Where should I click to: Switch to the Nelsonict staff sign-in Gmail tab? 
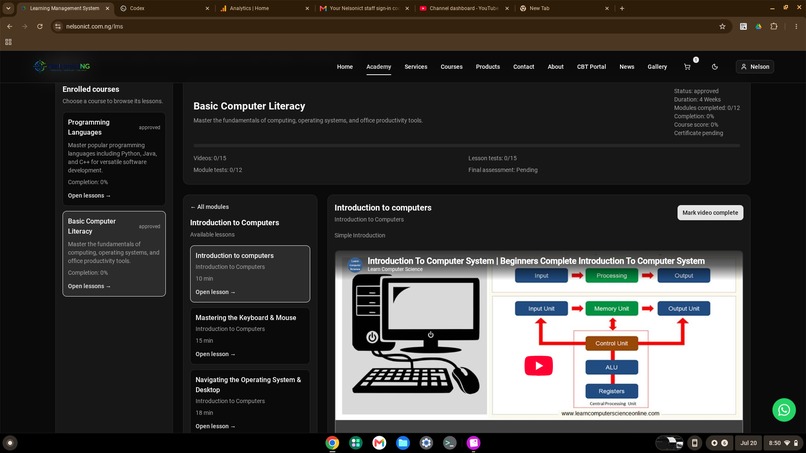click(x=364, y=8)
